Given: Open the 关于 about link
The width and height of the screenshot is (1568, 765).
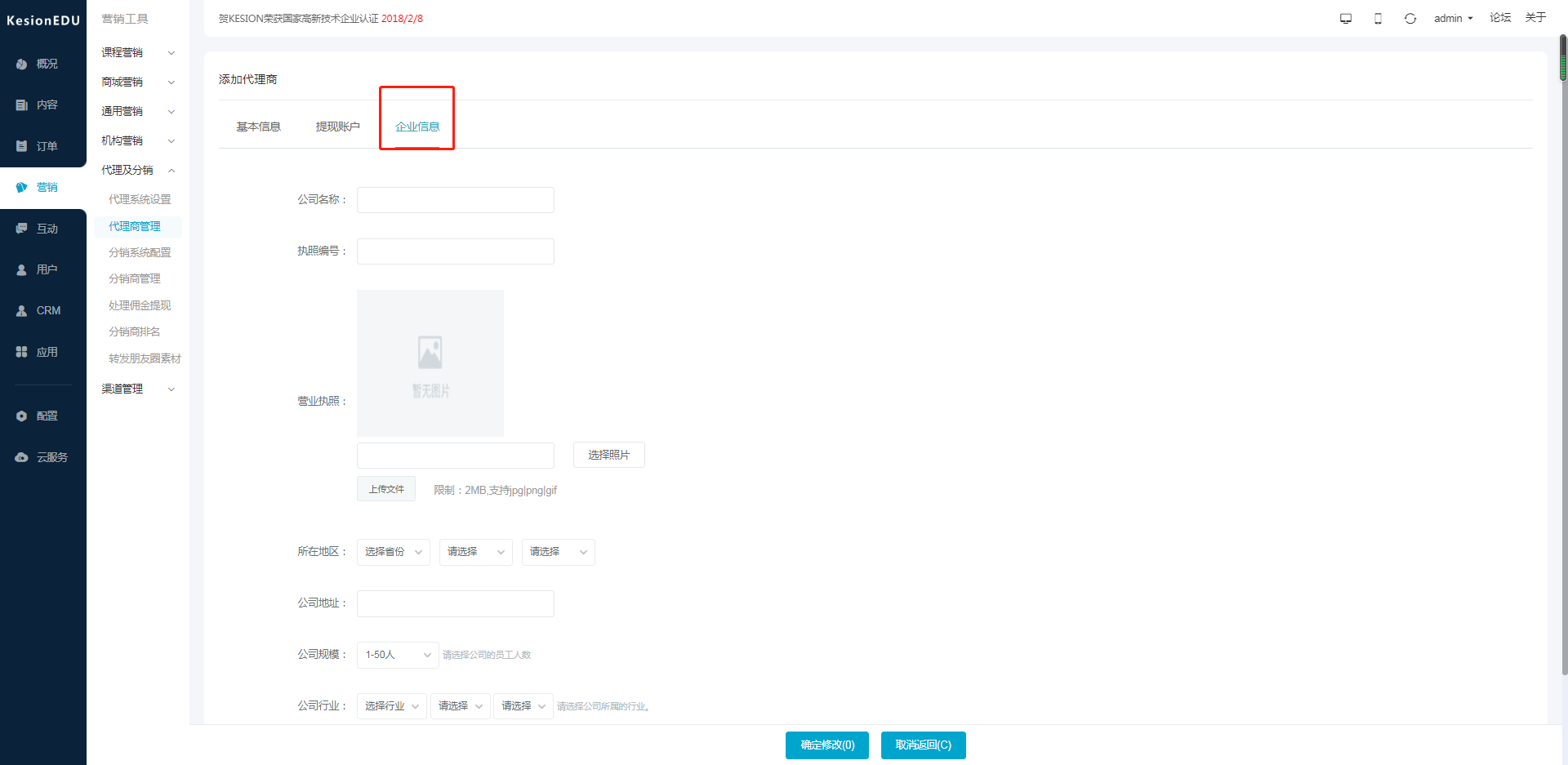Looking at the screenshot, I should tap(1536, 18).
